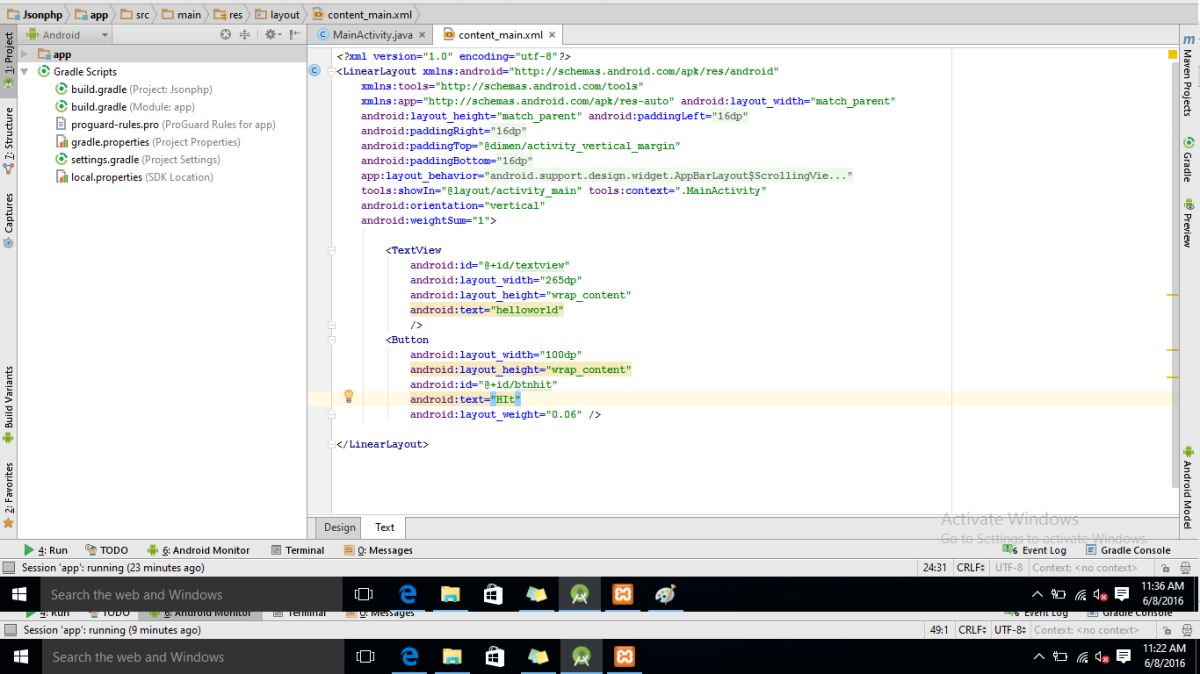Hide the Project tool window
The image size is (1200, 674).
(x=295, y=34)
